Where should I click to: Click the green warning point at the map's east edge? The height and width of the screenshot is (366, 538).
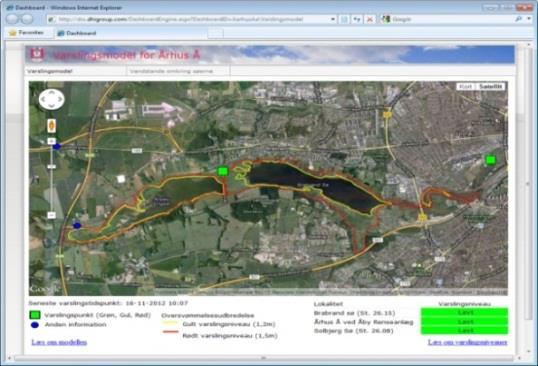(491, 160)
